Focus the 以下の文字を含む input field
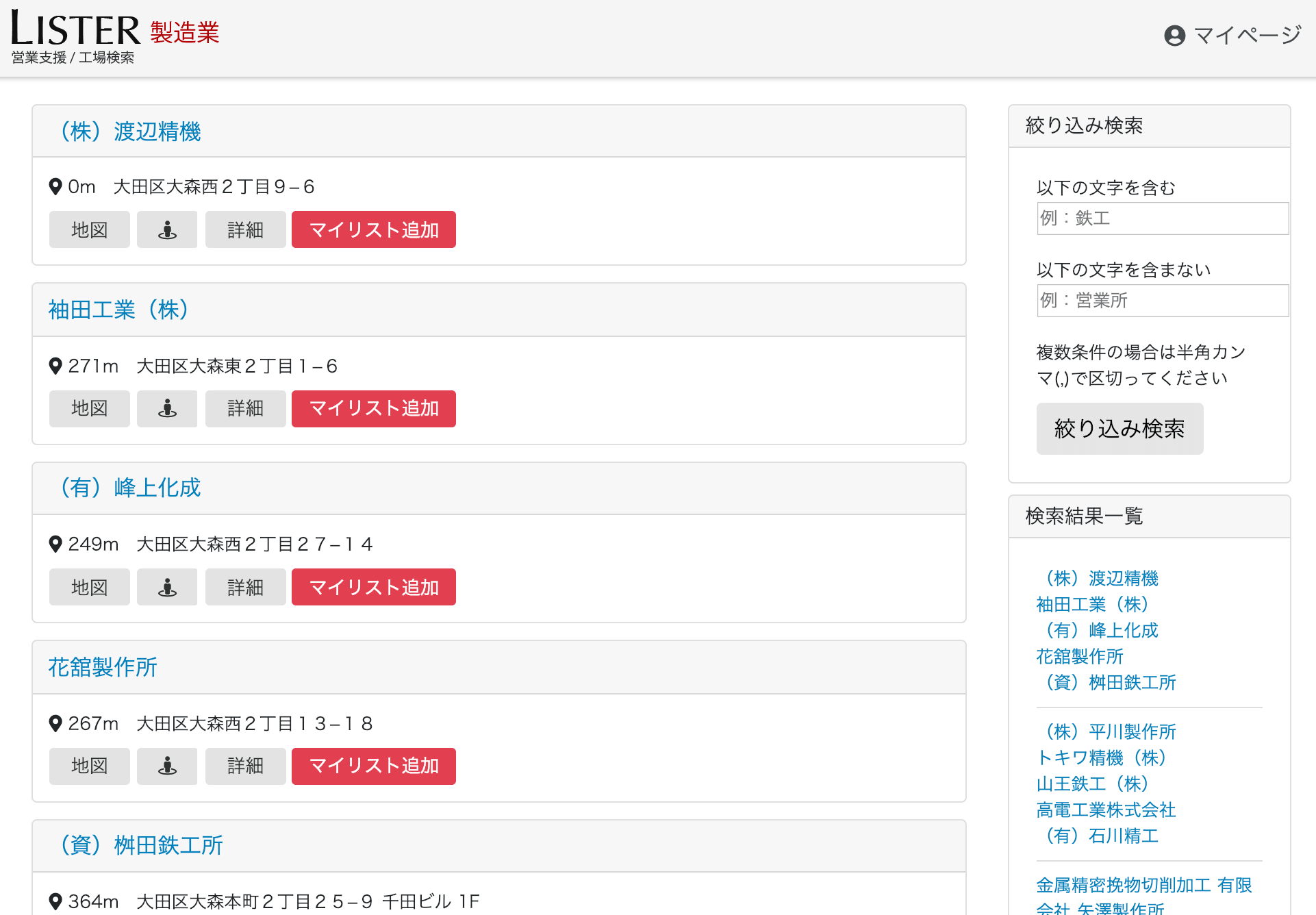Image resolution: width=1316 pixels, height=915 pixels. click(1163, 218)
